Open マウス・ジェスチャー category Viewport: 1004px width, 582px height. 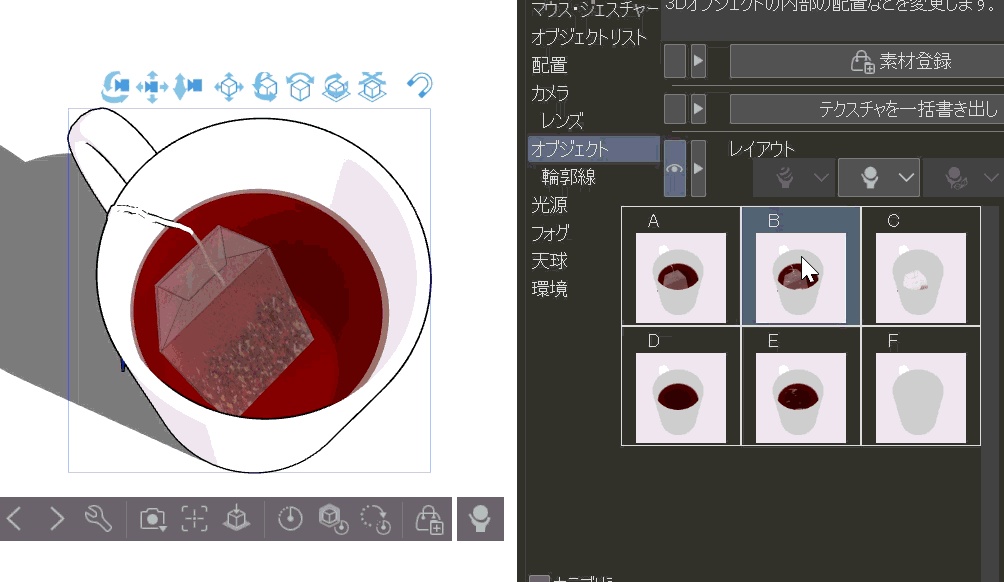point(594,10)
